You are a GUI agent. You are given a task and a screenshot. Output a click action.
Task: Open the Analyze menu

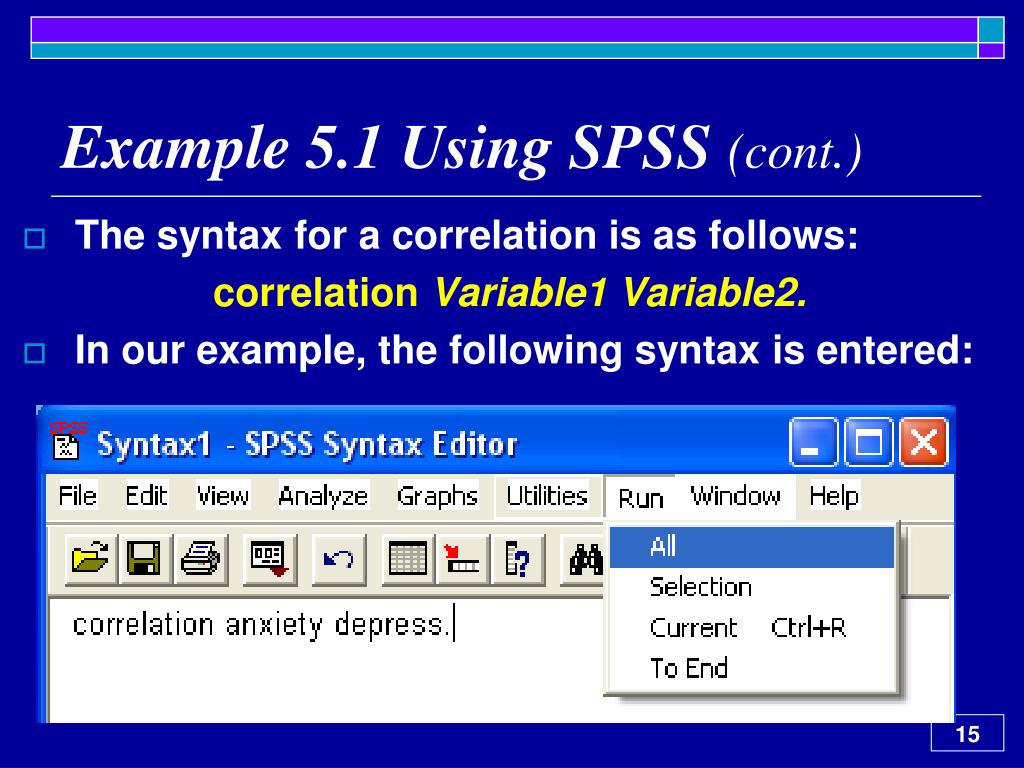click(x=323, y=496)
